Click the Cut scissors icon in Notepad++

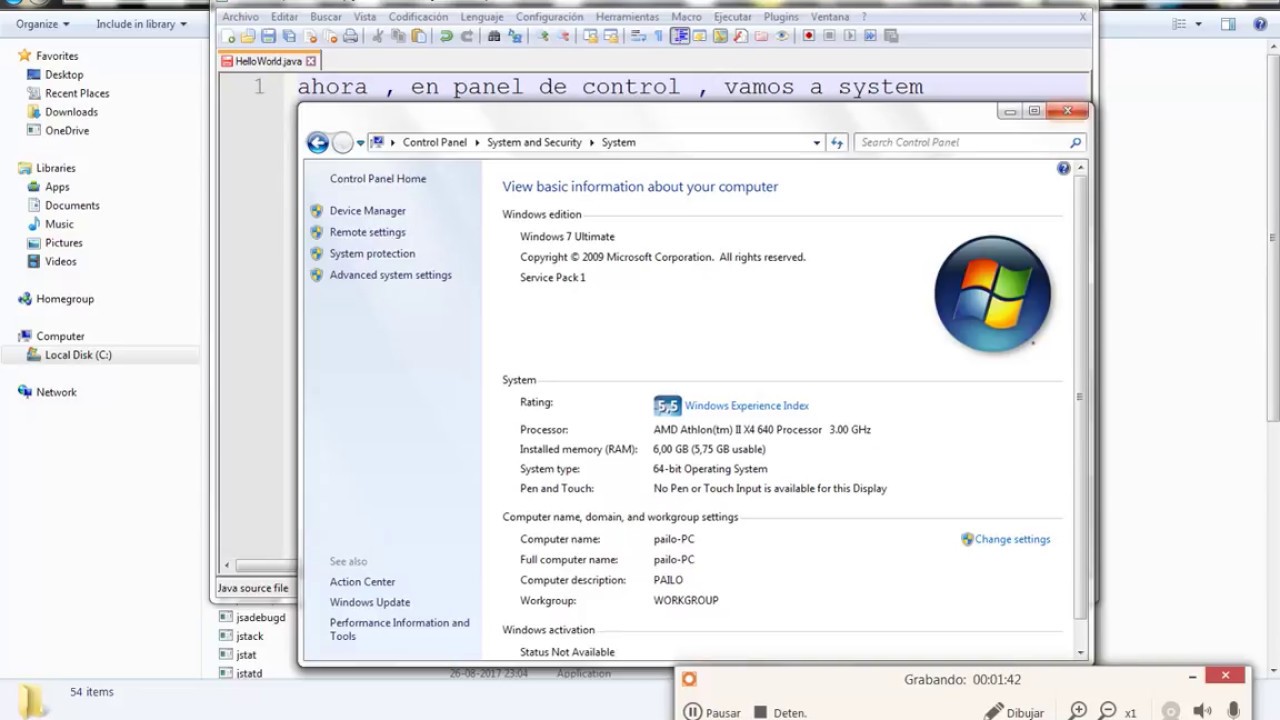377,36
